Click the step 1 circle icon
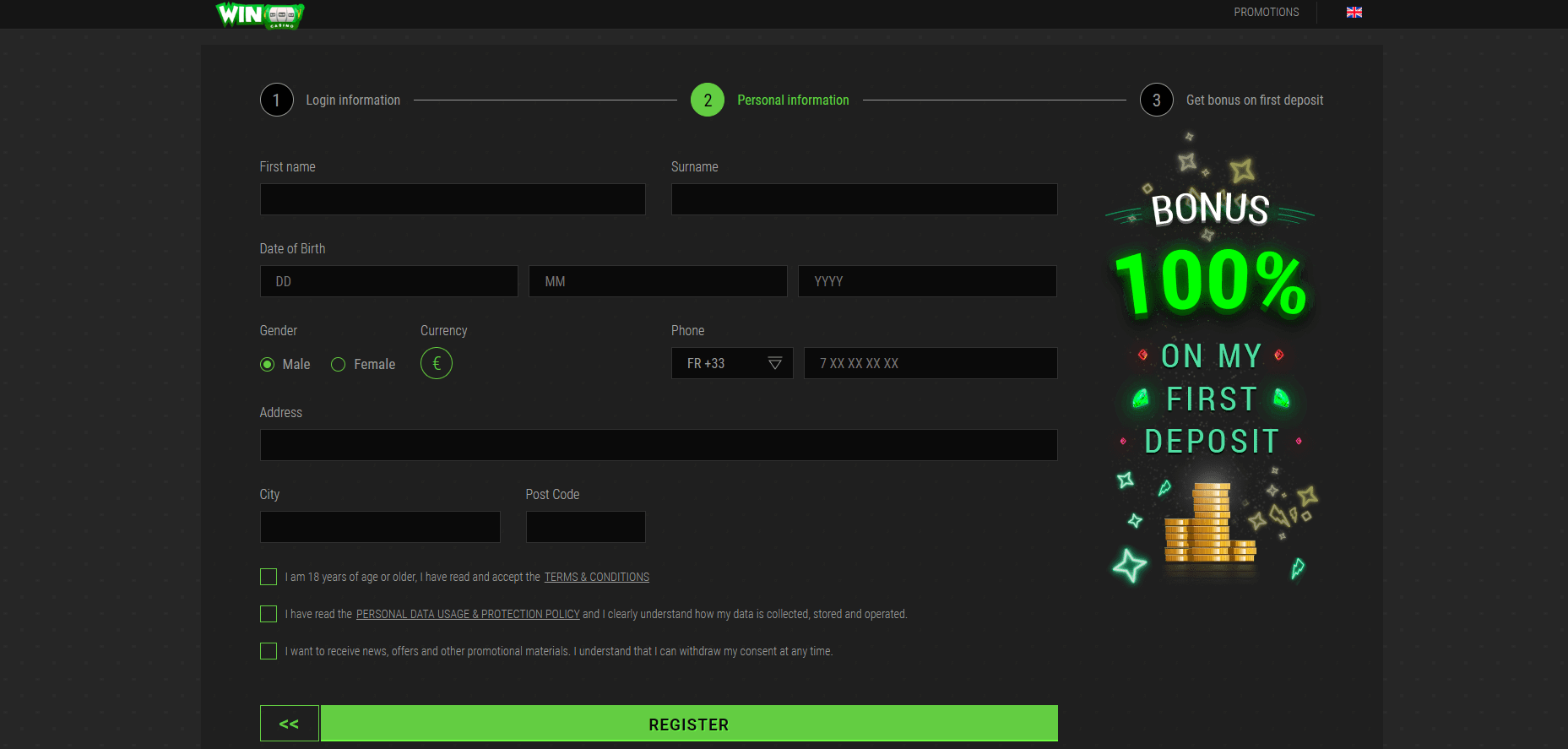Screen dimensions: 1568x749 [x=276, y=100]
